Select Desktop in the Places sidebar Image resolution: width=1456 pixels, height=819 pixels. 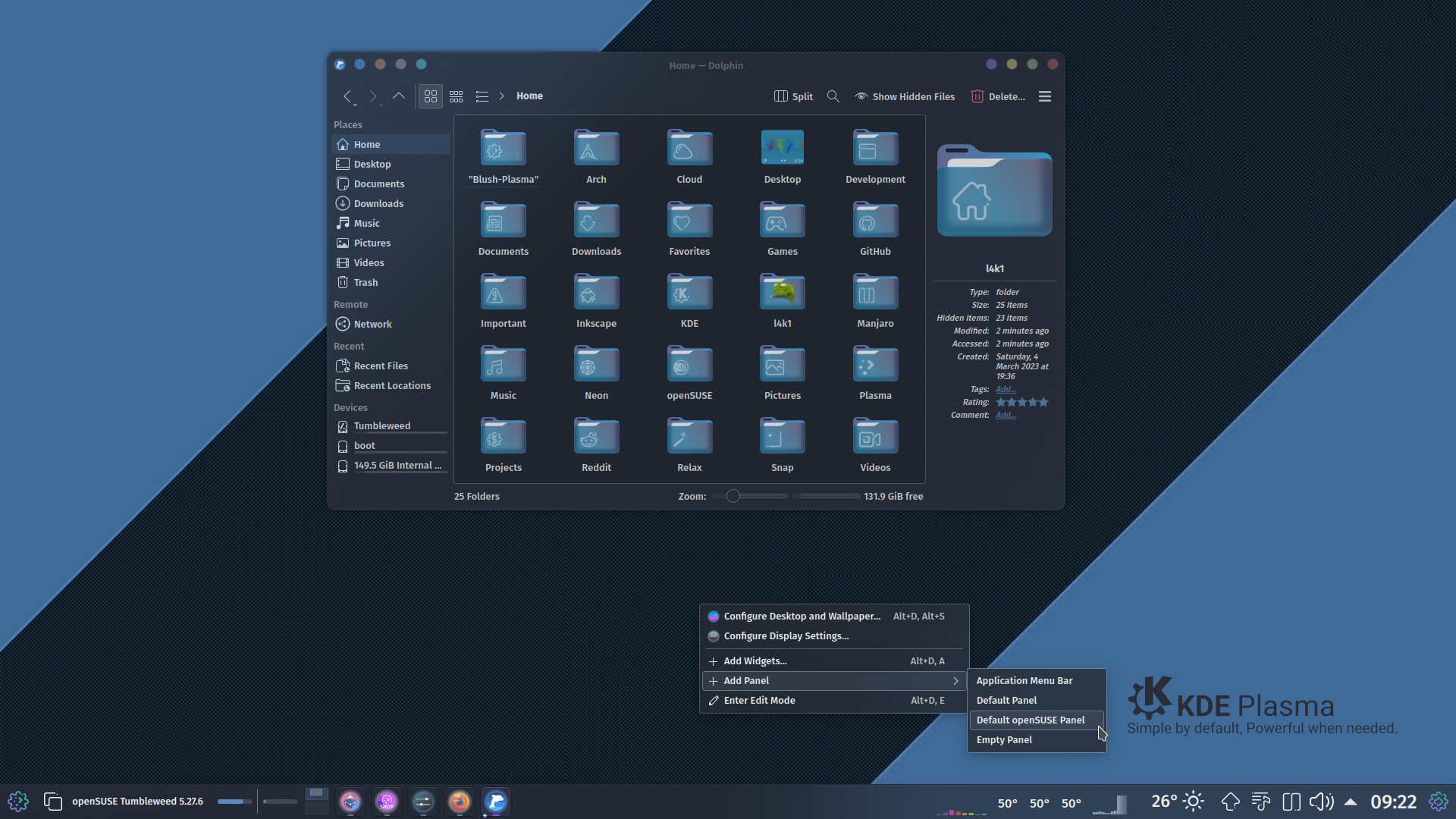pos(391,164)
